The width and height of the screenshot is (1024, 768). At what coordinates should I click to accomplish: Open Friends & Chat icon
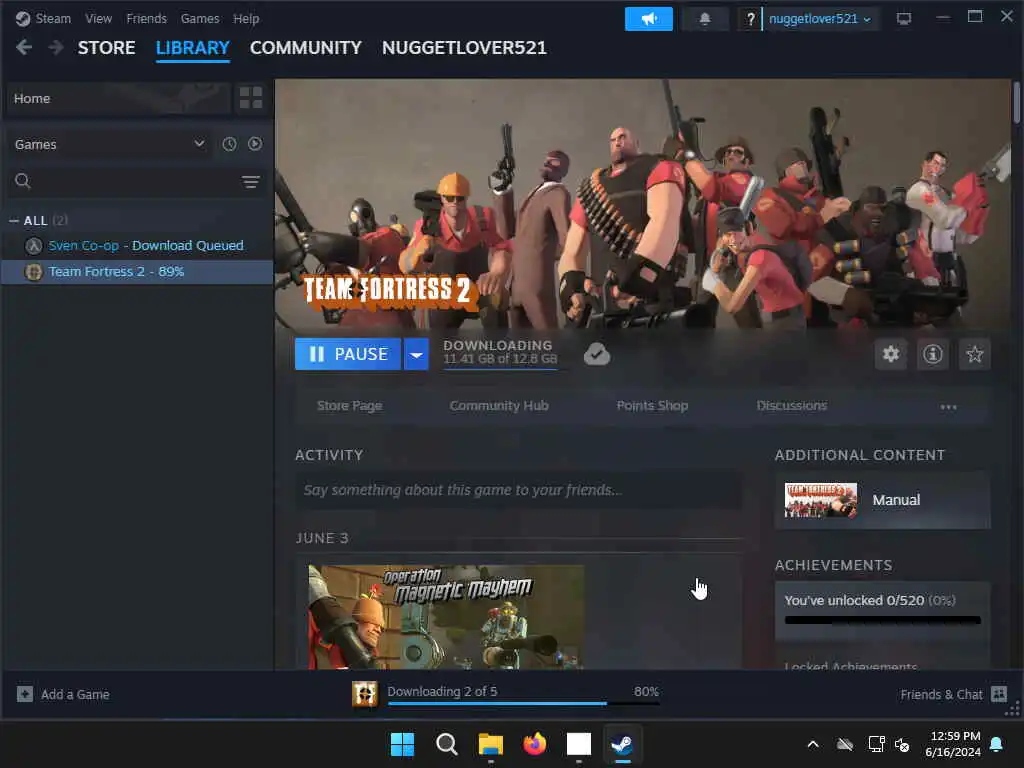(x=999, y=694)
